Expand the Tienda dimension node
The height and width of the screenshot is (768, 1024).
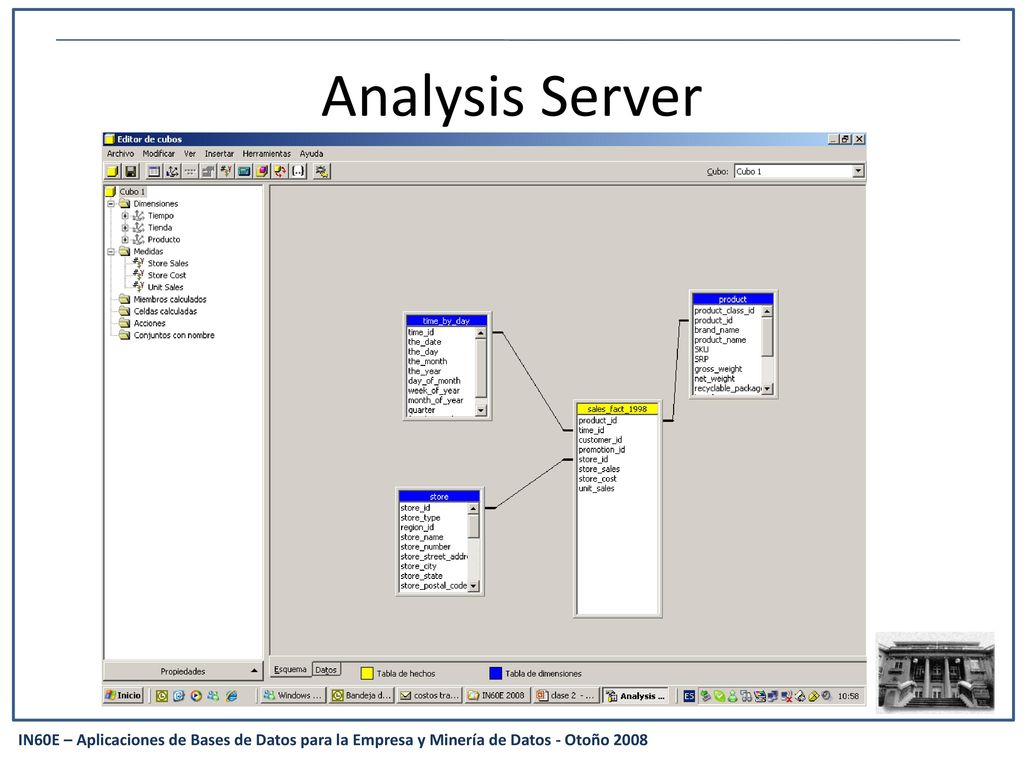pos(125,227)
